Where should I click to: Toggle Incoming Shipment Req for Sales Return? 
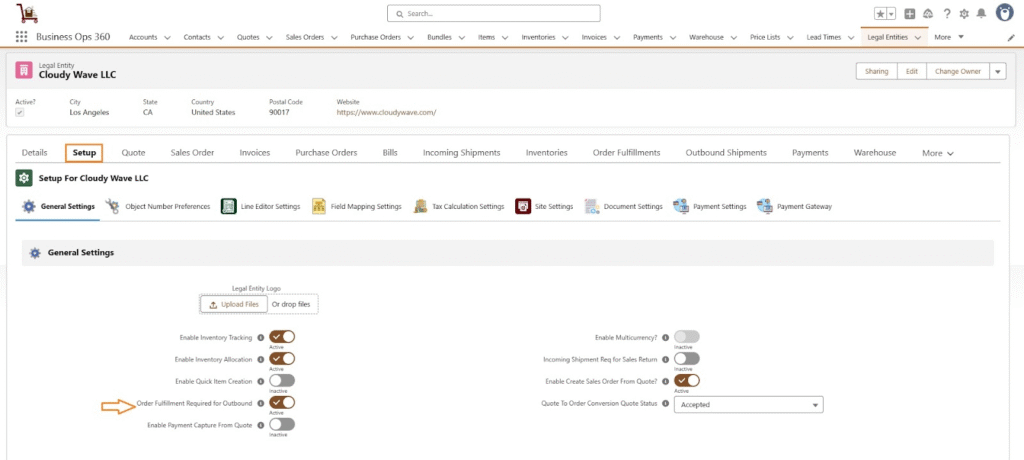click(x=687, y=358)
